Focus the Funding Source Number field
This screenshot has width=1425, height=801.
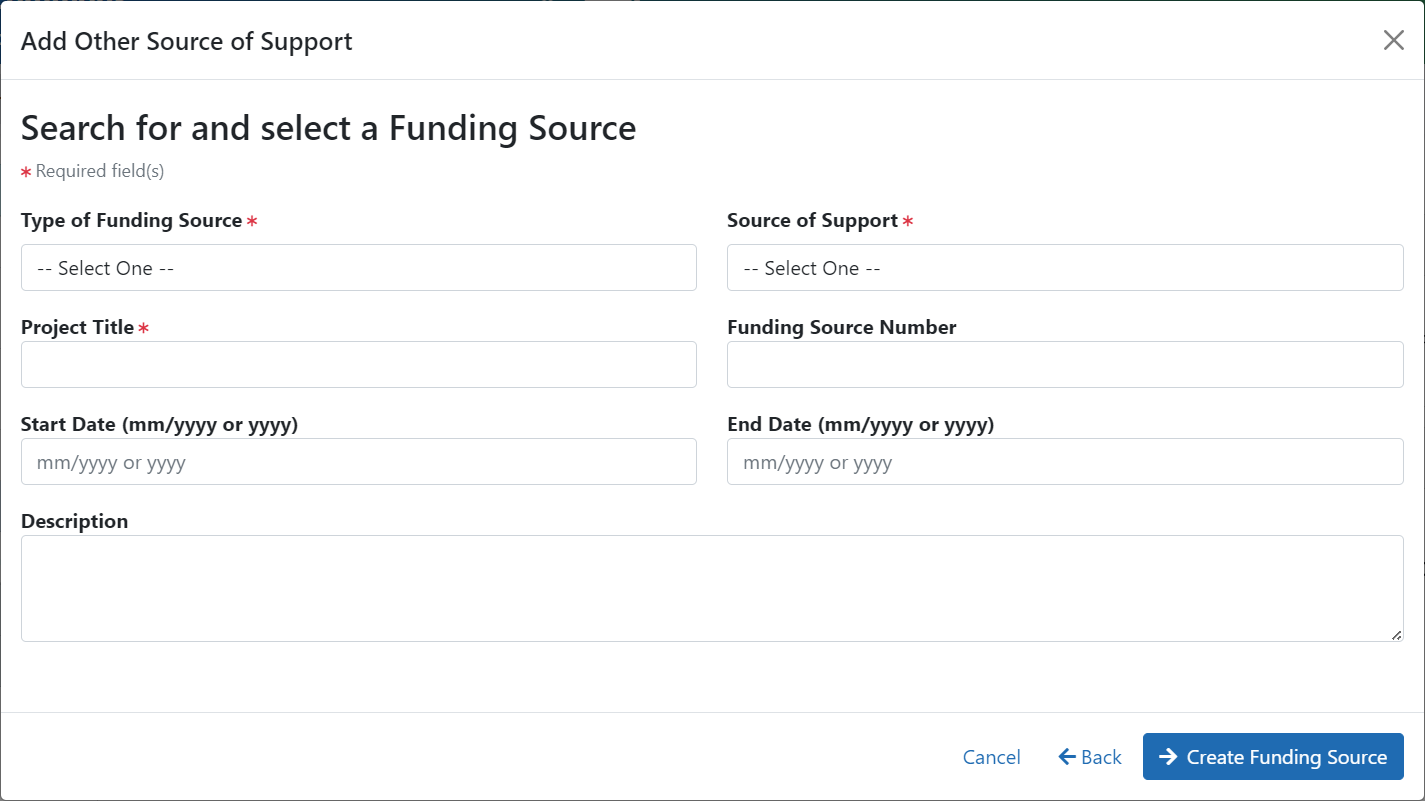point(1065,364)
